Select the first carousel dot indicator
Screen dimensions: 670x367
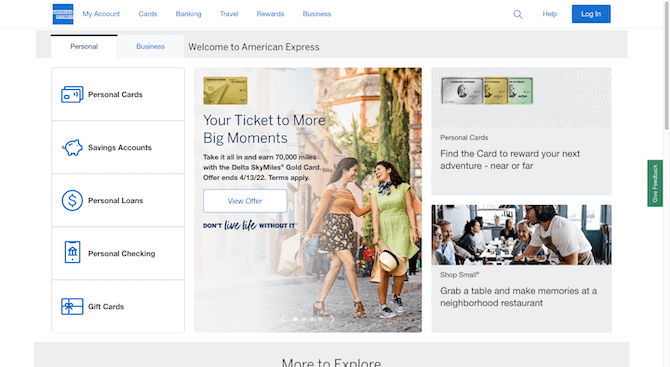[295, 319]
